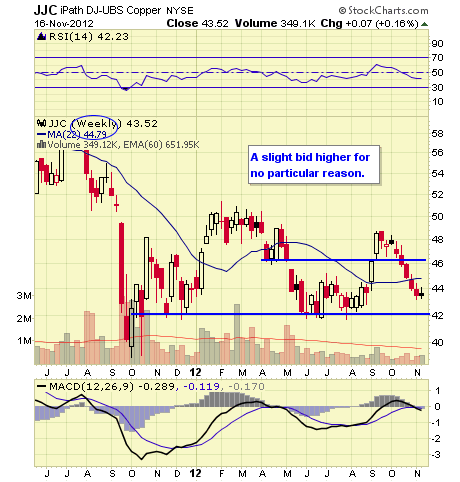Click the 1M volume axis label

click(24, 341)
